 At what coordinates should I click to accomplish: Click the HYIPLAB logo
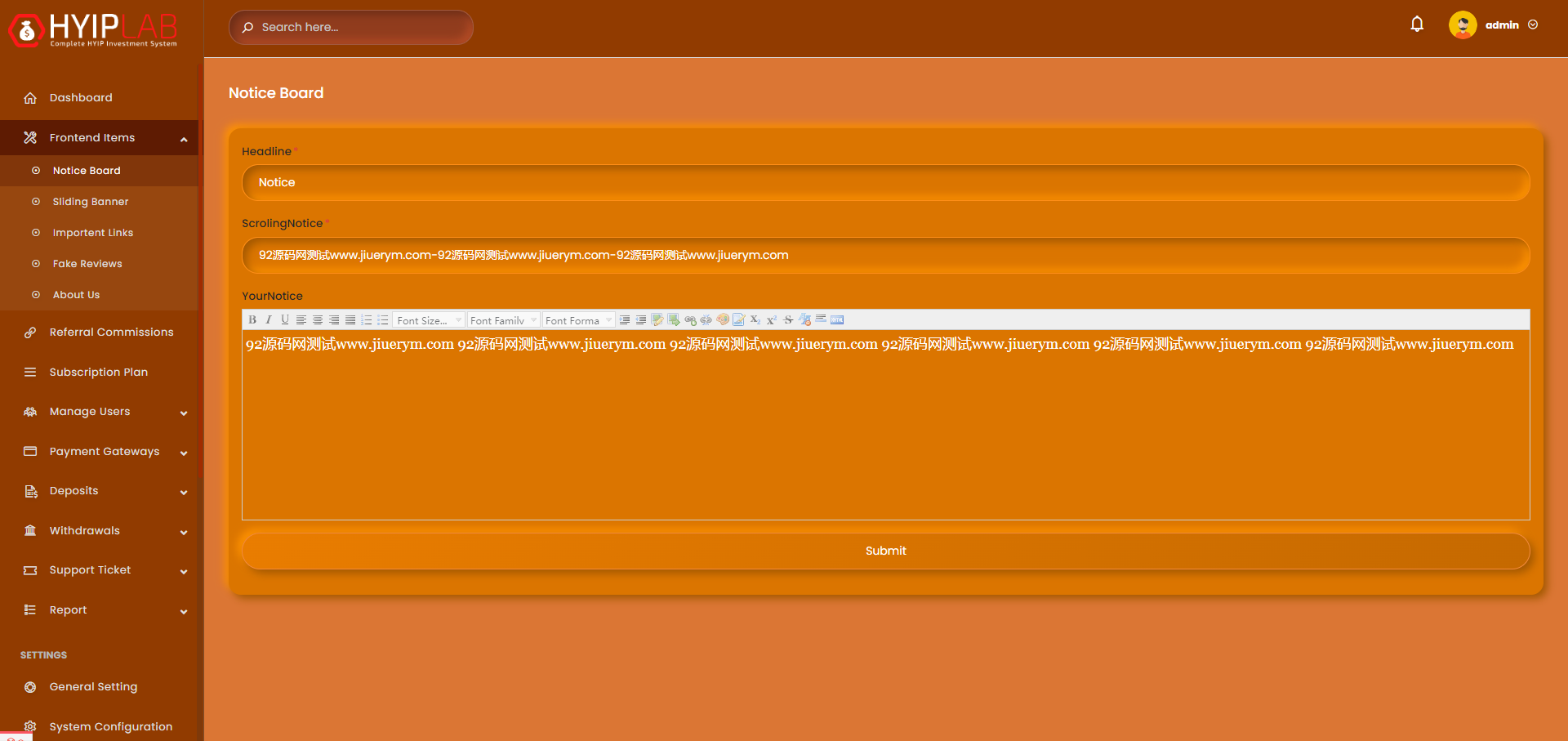(x=93, y=29)
